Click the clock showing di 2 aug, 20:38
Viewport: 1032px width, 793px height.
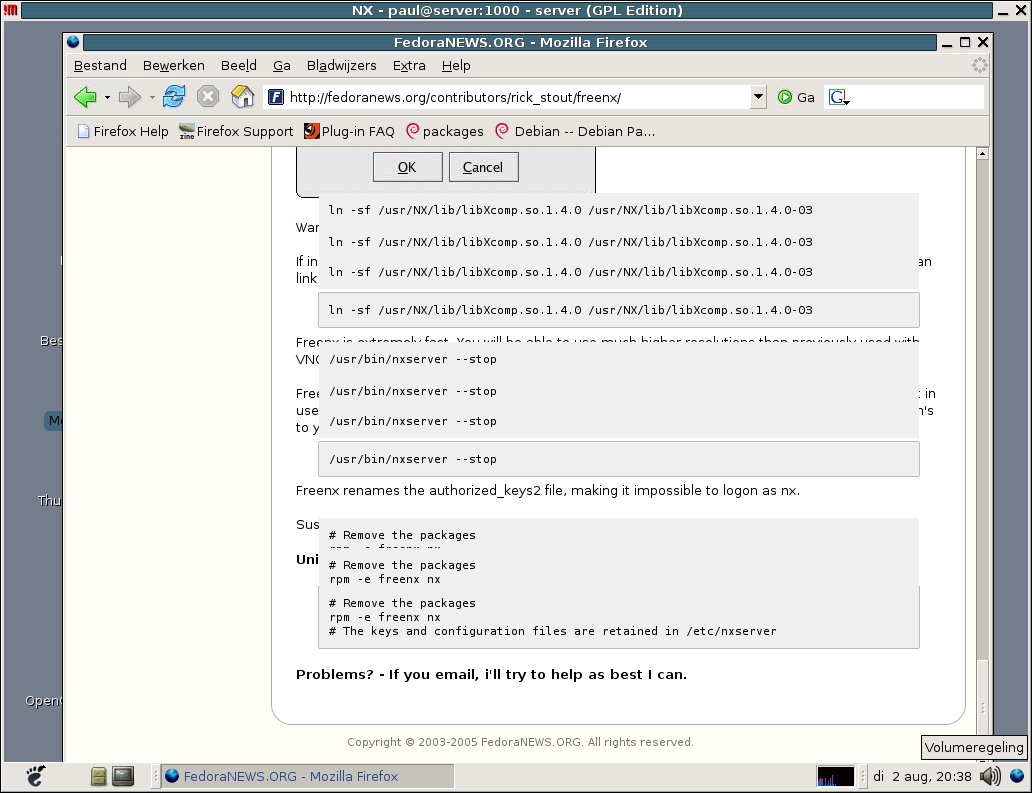pos(921,777)
